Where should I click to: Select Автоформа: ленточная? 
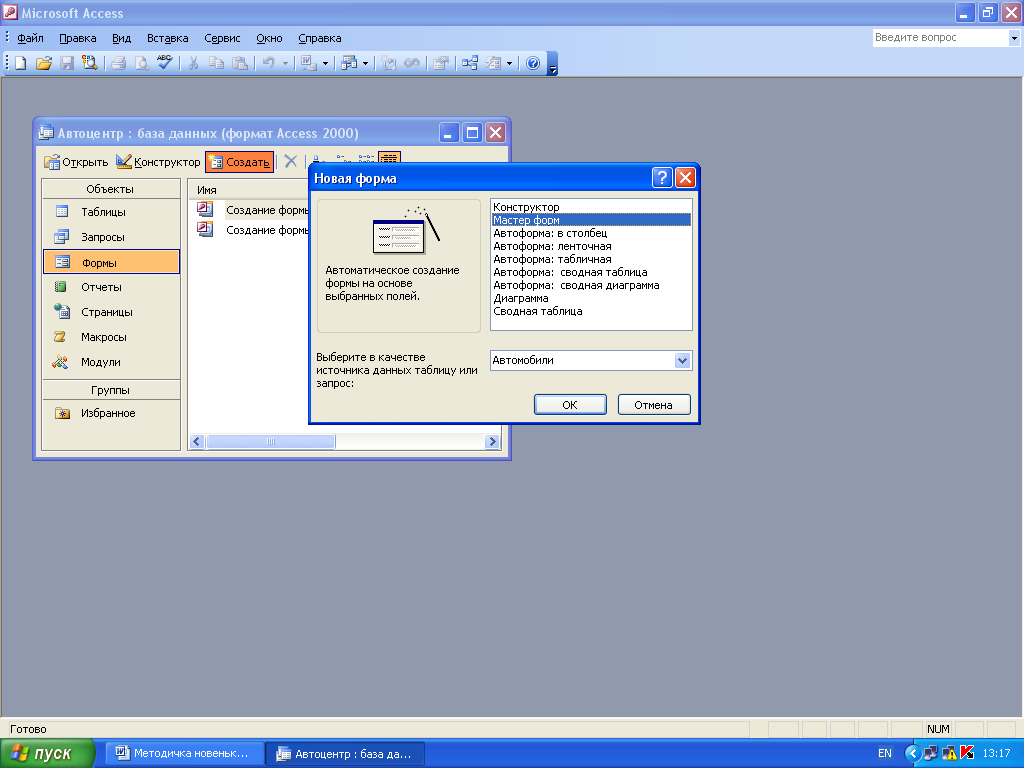(591, 246)
